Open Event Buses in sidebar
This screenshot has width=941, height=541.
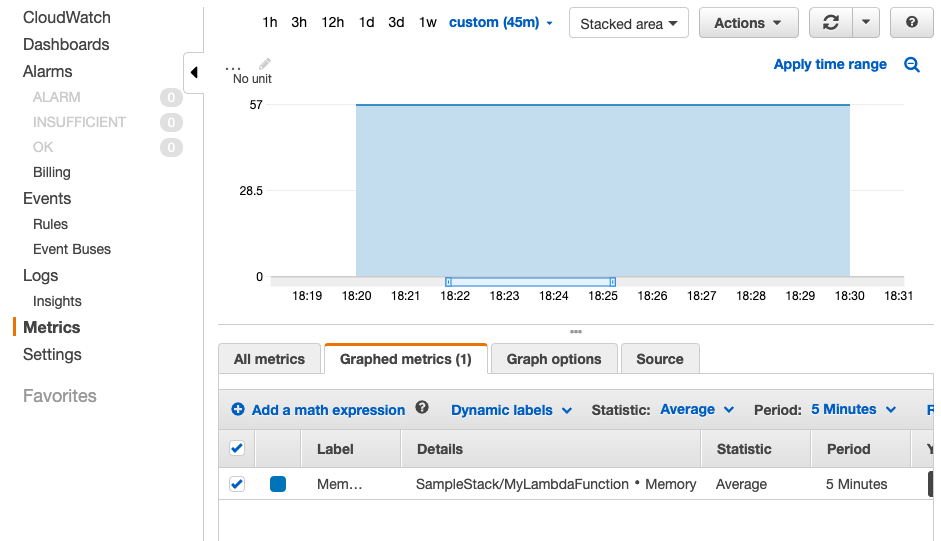point(72,249)
